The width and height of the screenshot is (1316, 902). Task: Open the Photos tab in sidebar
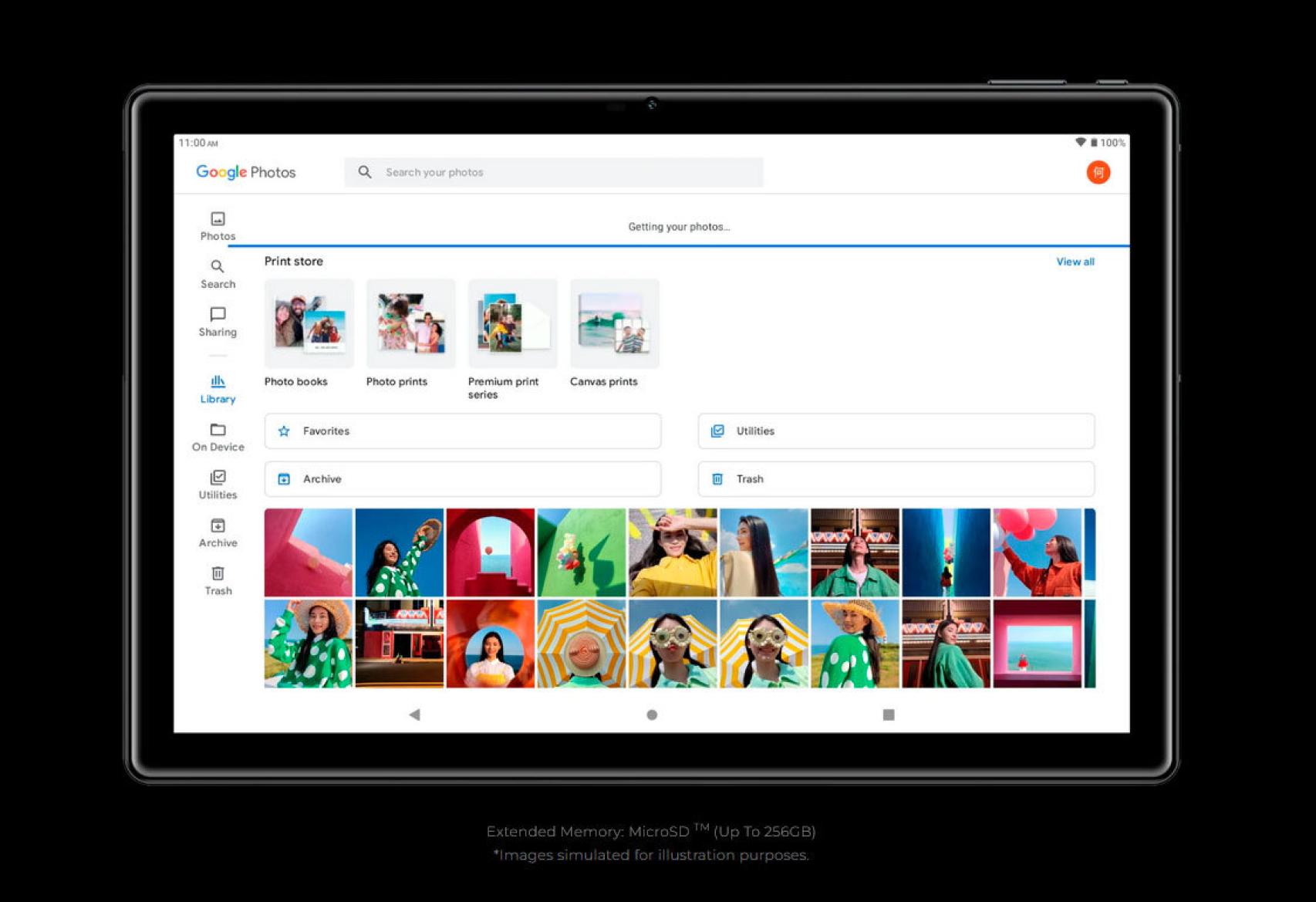218,226
